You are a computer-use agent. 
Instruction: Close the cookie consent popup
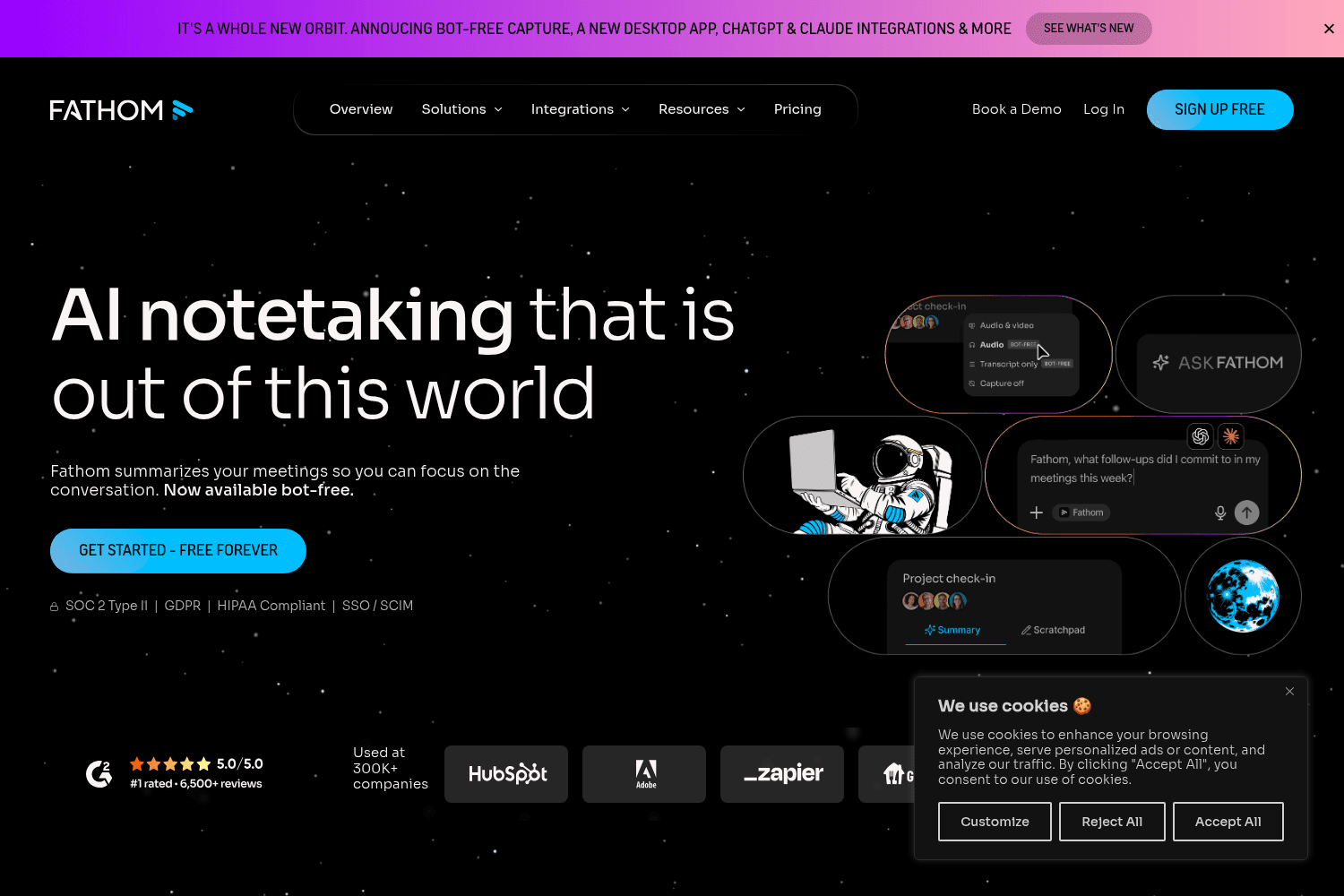click(x=1289, y=691)
